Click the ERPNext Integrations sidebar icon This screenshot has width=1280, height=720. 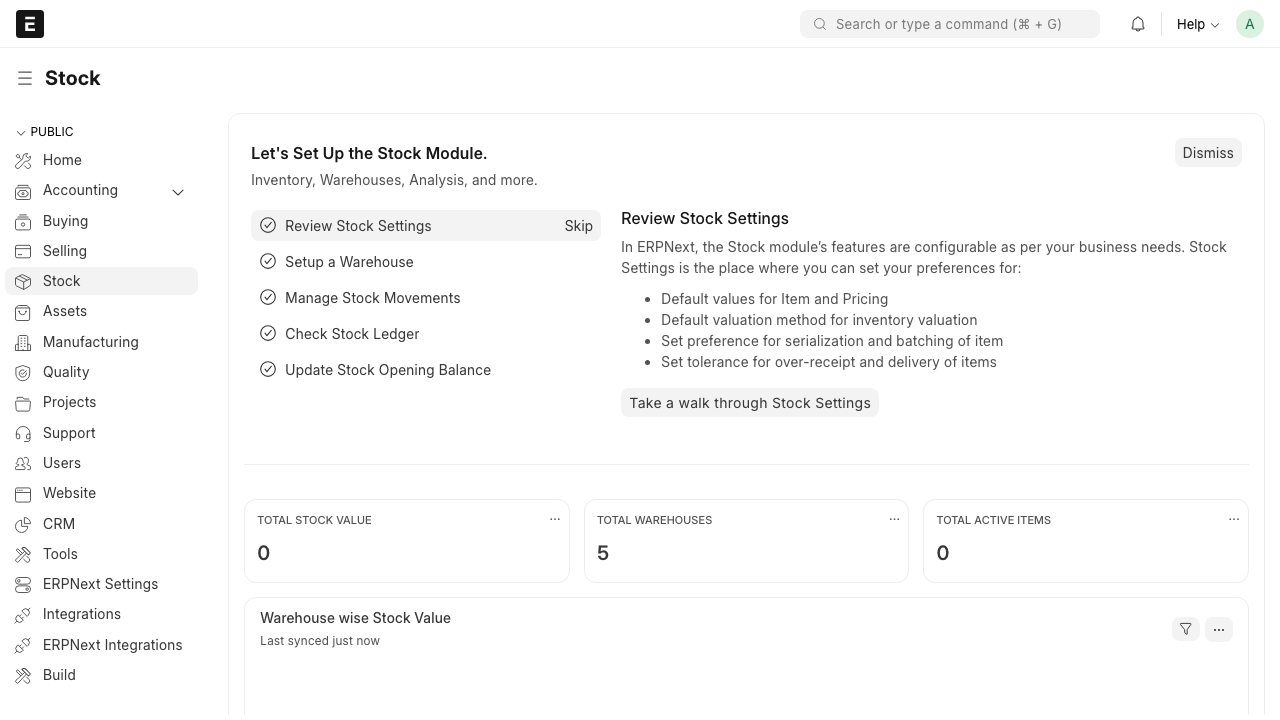23,645
